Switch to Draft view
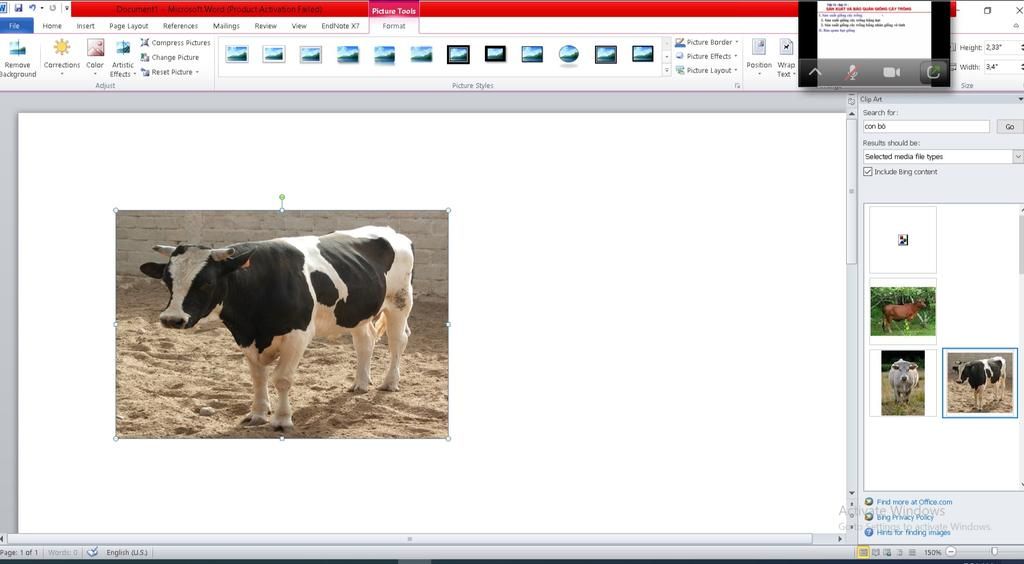This screenshot has width=1024, height=564. tap(912, 553)
